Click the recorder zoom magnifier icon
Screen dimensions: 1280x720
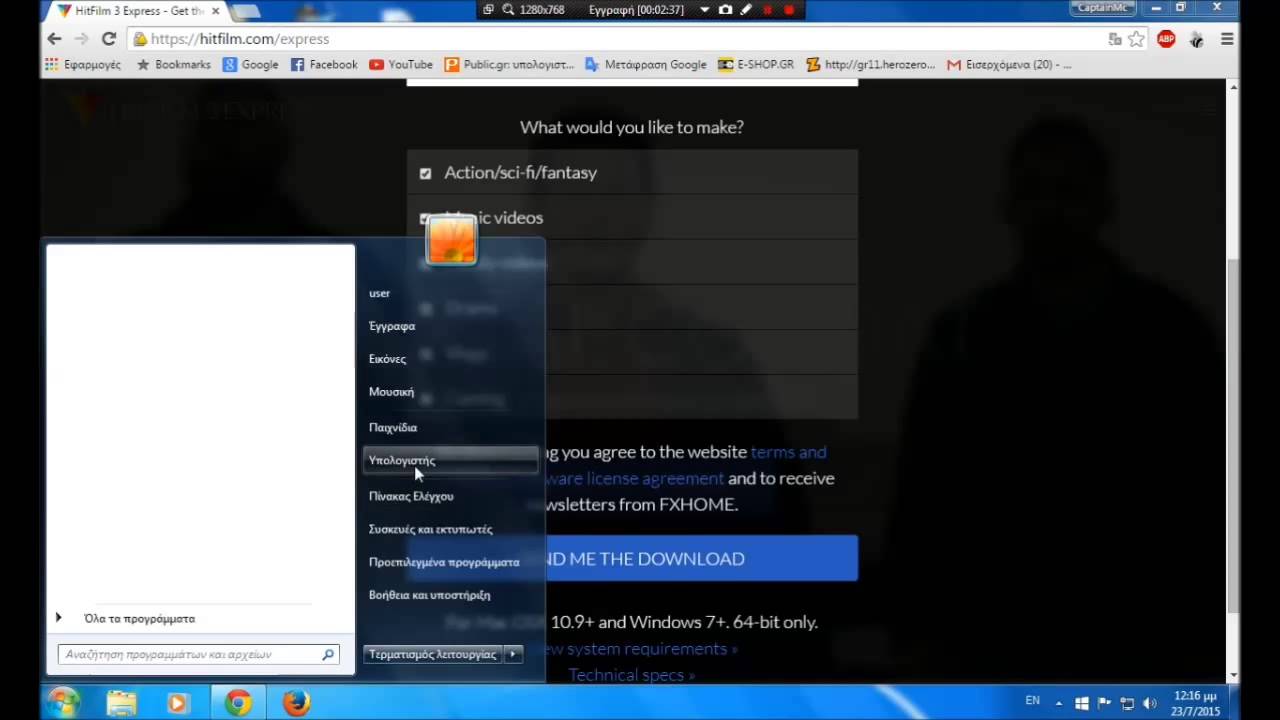click(508, 10)
